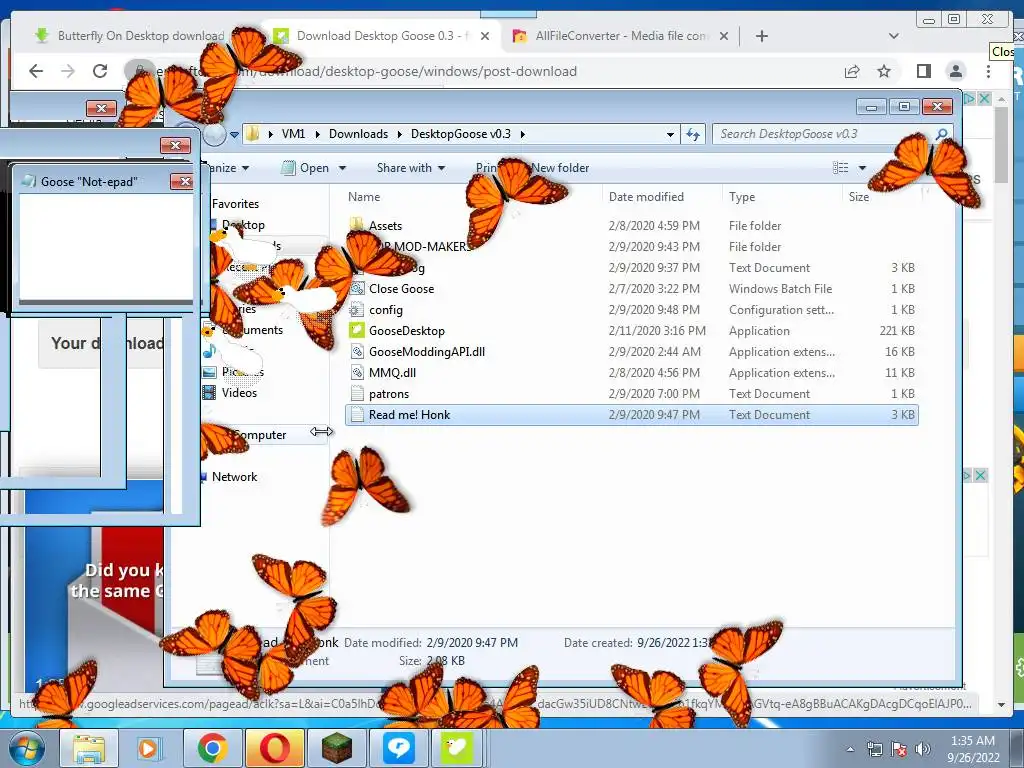
Task: Open the Open toolbar button
Action: coord(305,168)
